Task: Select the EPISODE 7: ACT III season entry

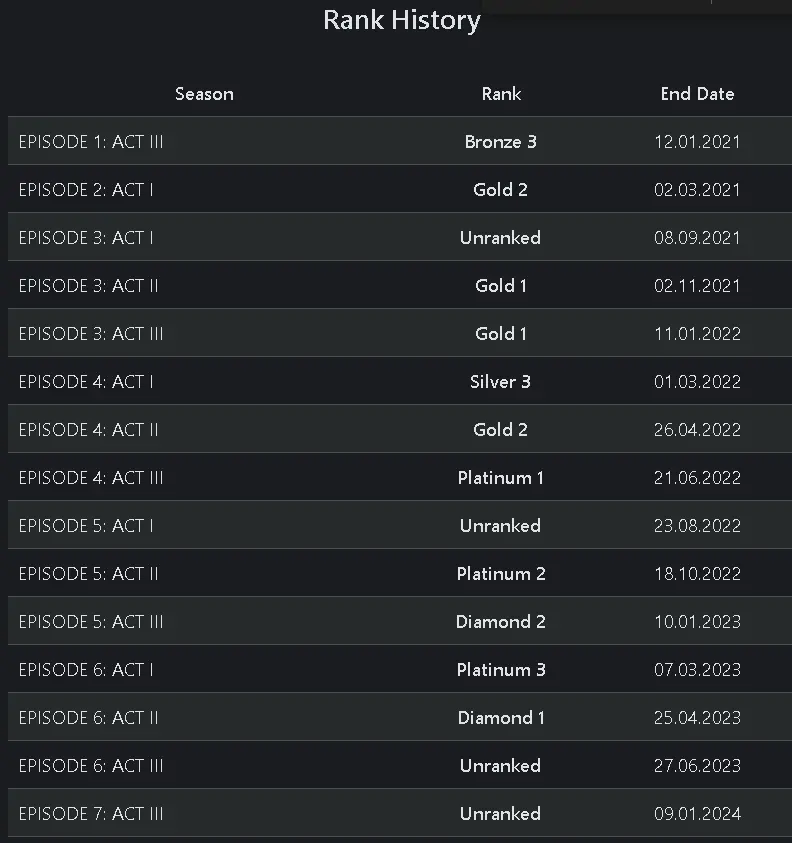Action: [x=91, y=814]
